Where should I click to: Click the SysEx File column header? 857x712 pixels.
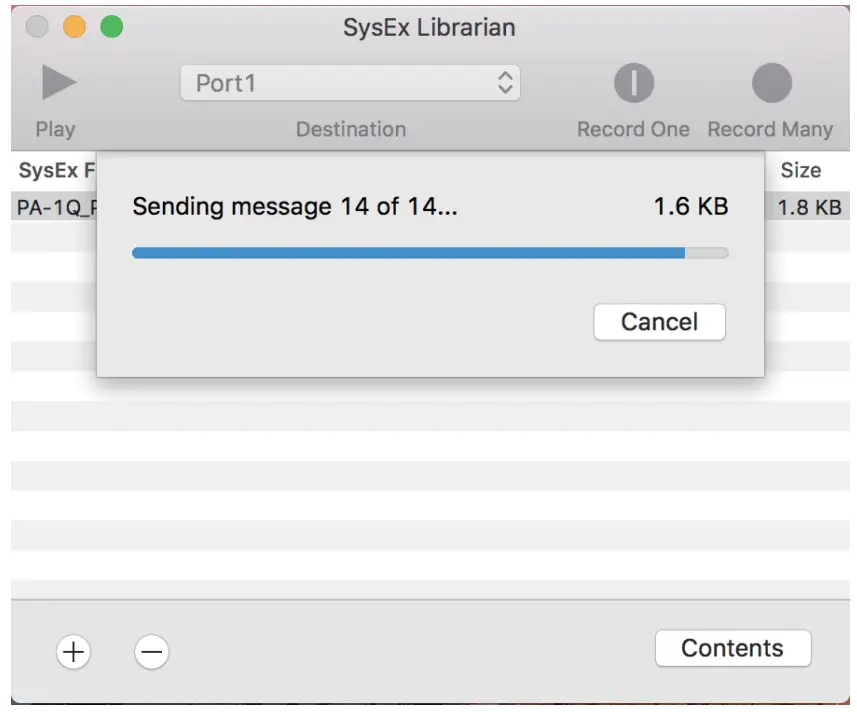coord(57,170)
